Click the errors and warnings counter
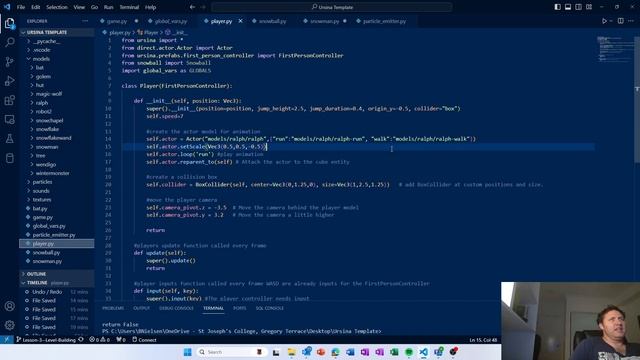Image resolution: width=640 pixels, height=360 pixels. 99,340
